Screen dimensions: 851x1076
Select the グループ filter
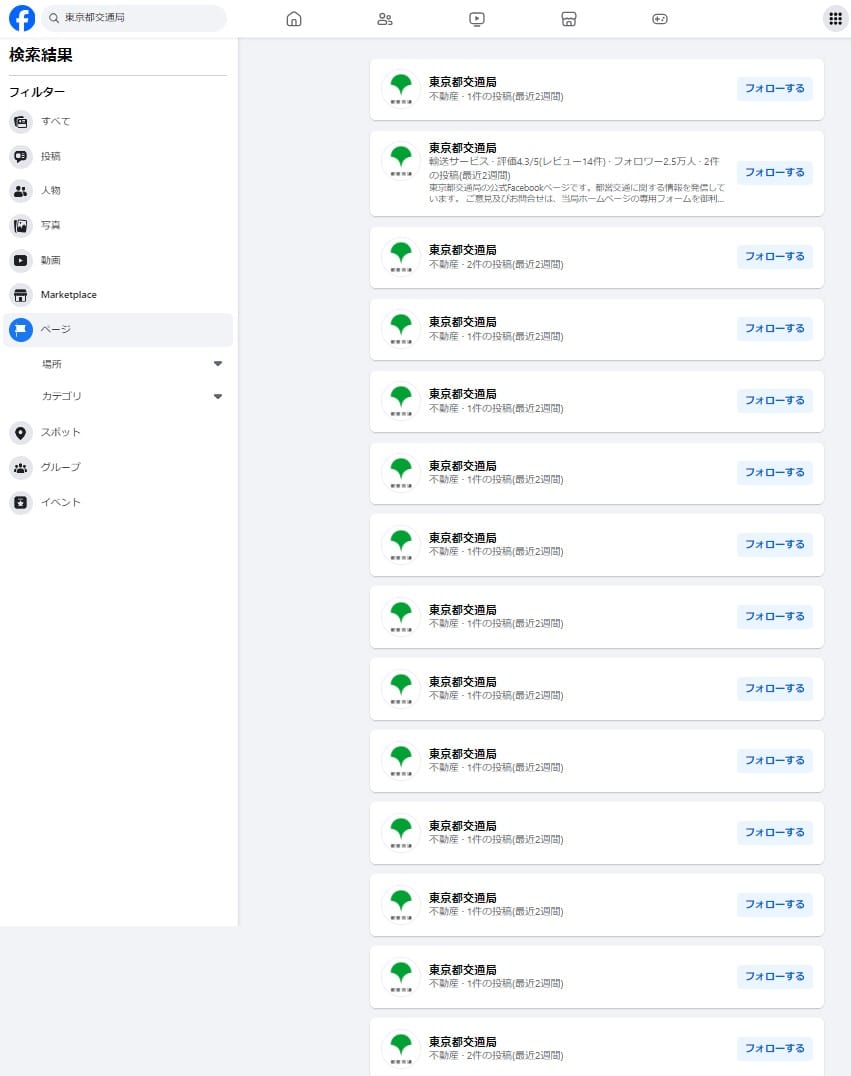point(118,467)
